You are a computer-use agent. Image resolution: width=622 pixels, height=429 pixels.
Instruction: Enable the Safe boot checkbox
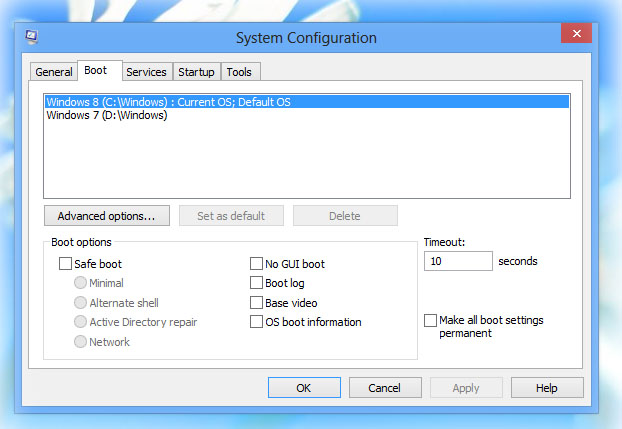(x=65, y=264)
